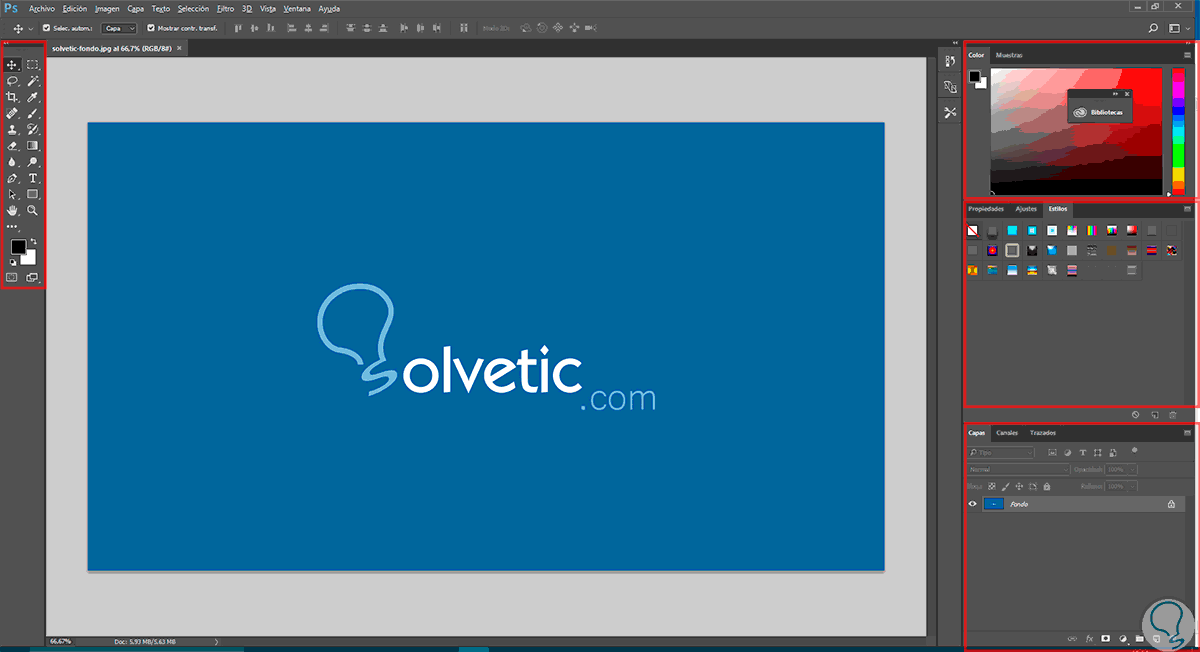This screenshot has width=1200, height=652.
Task: Link layers chain icon
Action: coord(1072,637)
